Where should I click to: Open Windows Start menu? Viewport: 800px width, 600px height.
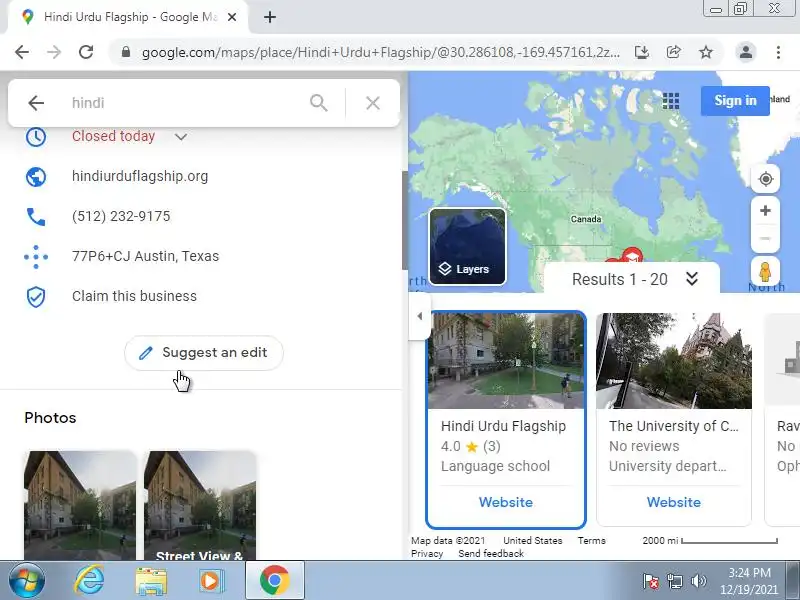[27, 581]
